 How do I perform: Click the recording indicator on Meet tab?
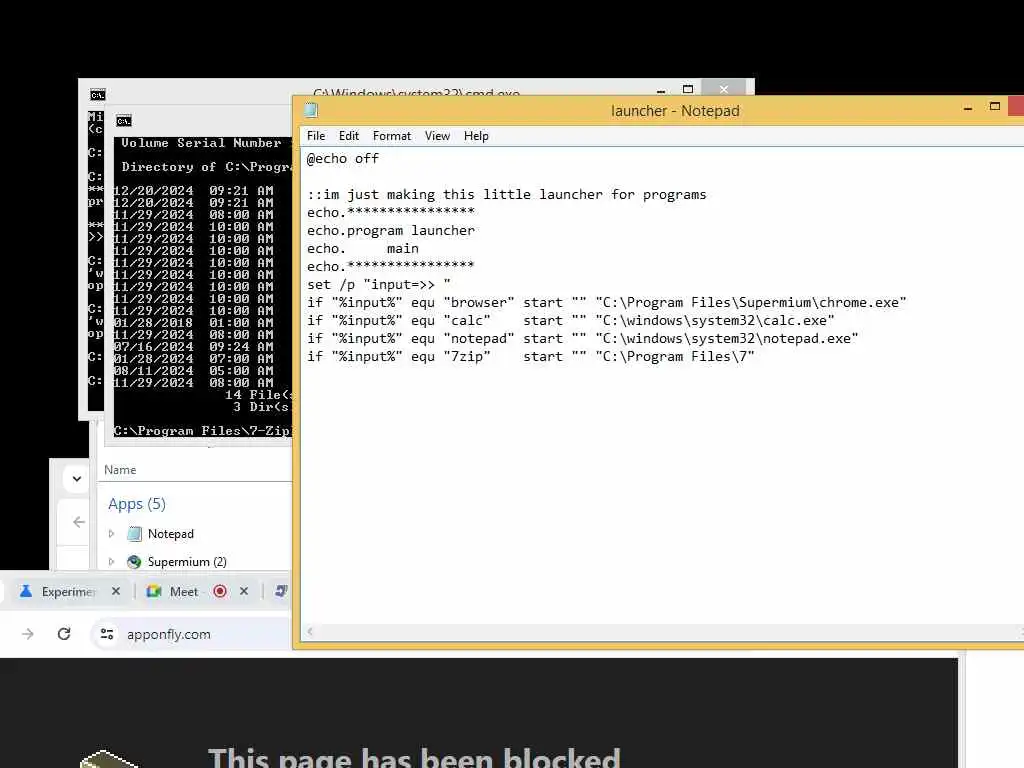click(220, 591)
